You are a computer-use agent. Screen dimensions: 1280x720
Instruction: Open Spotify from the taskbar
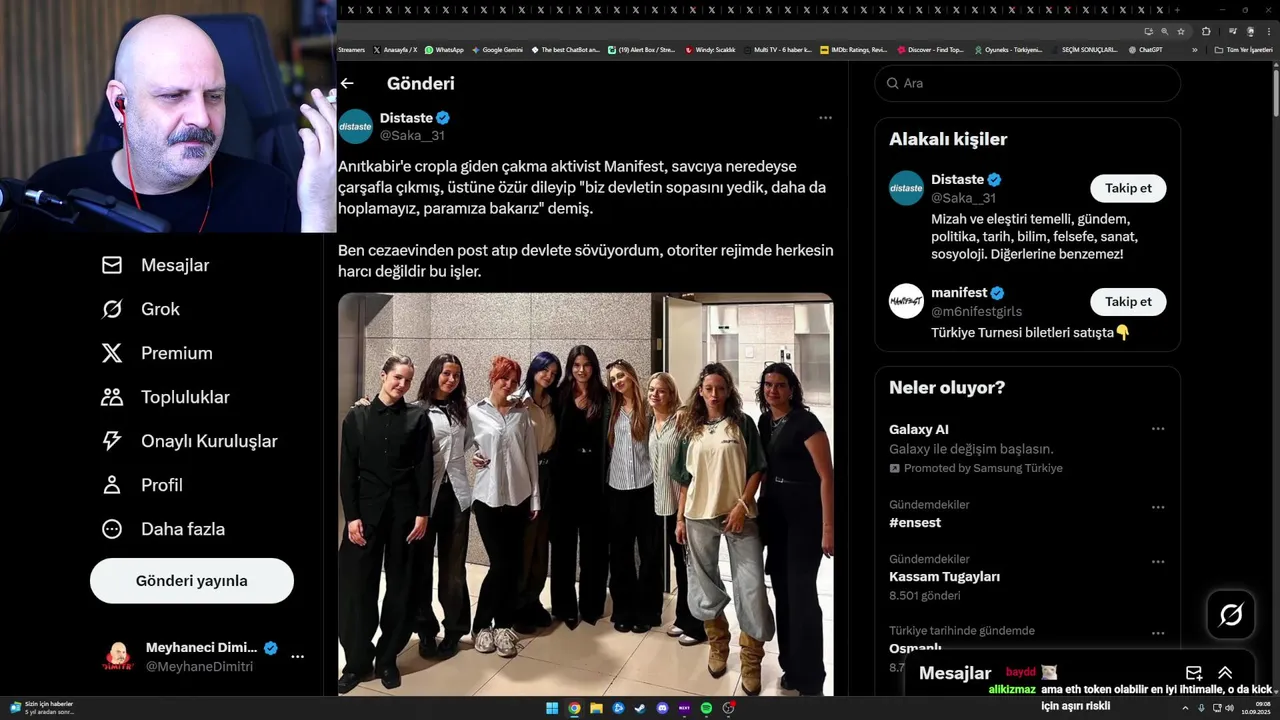(x=706, y=708)
